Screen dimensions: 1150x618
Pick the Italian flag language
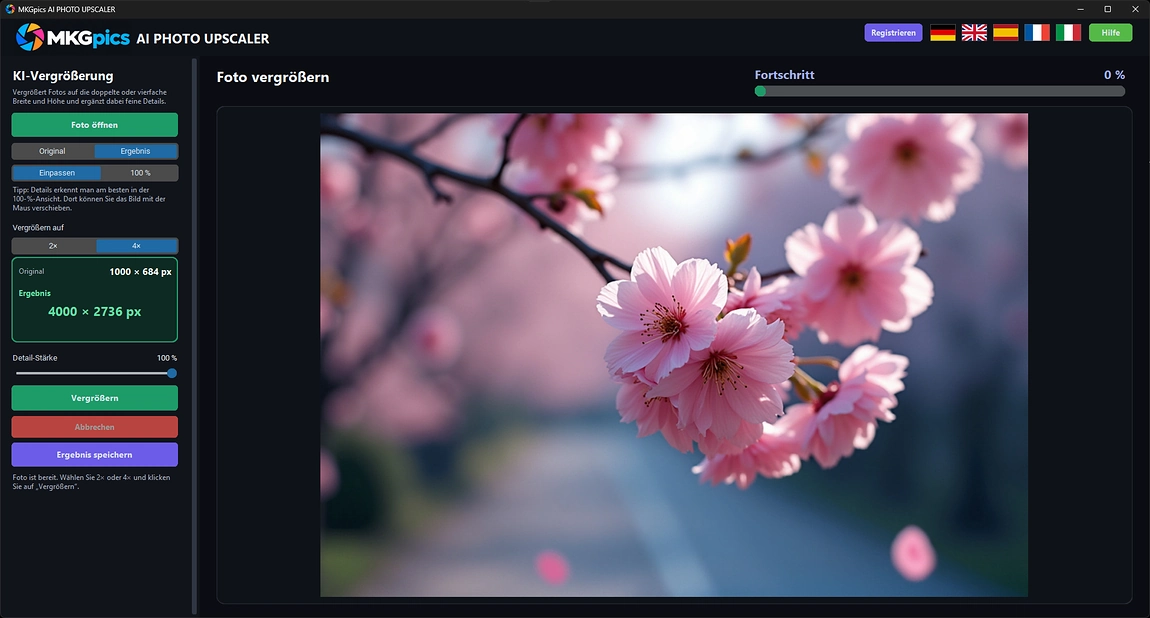point(1069,32)
